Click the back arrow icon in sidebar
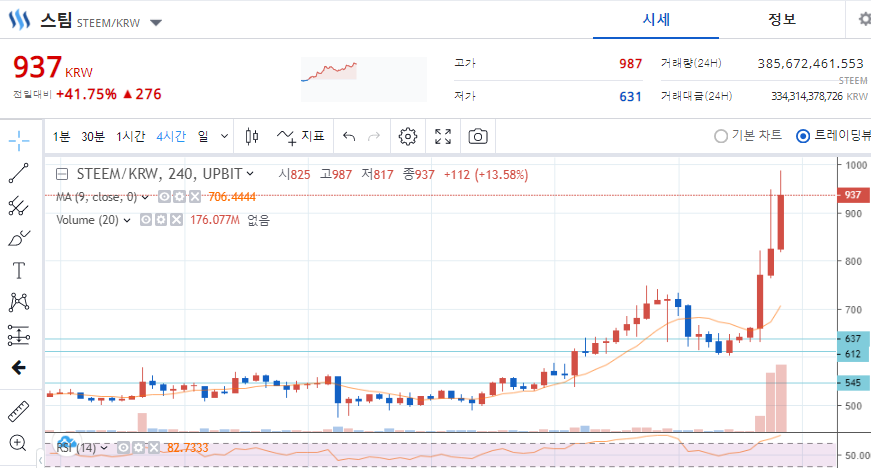 tap(18, 367)
